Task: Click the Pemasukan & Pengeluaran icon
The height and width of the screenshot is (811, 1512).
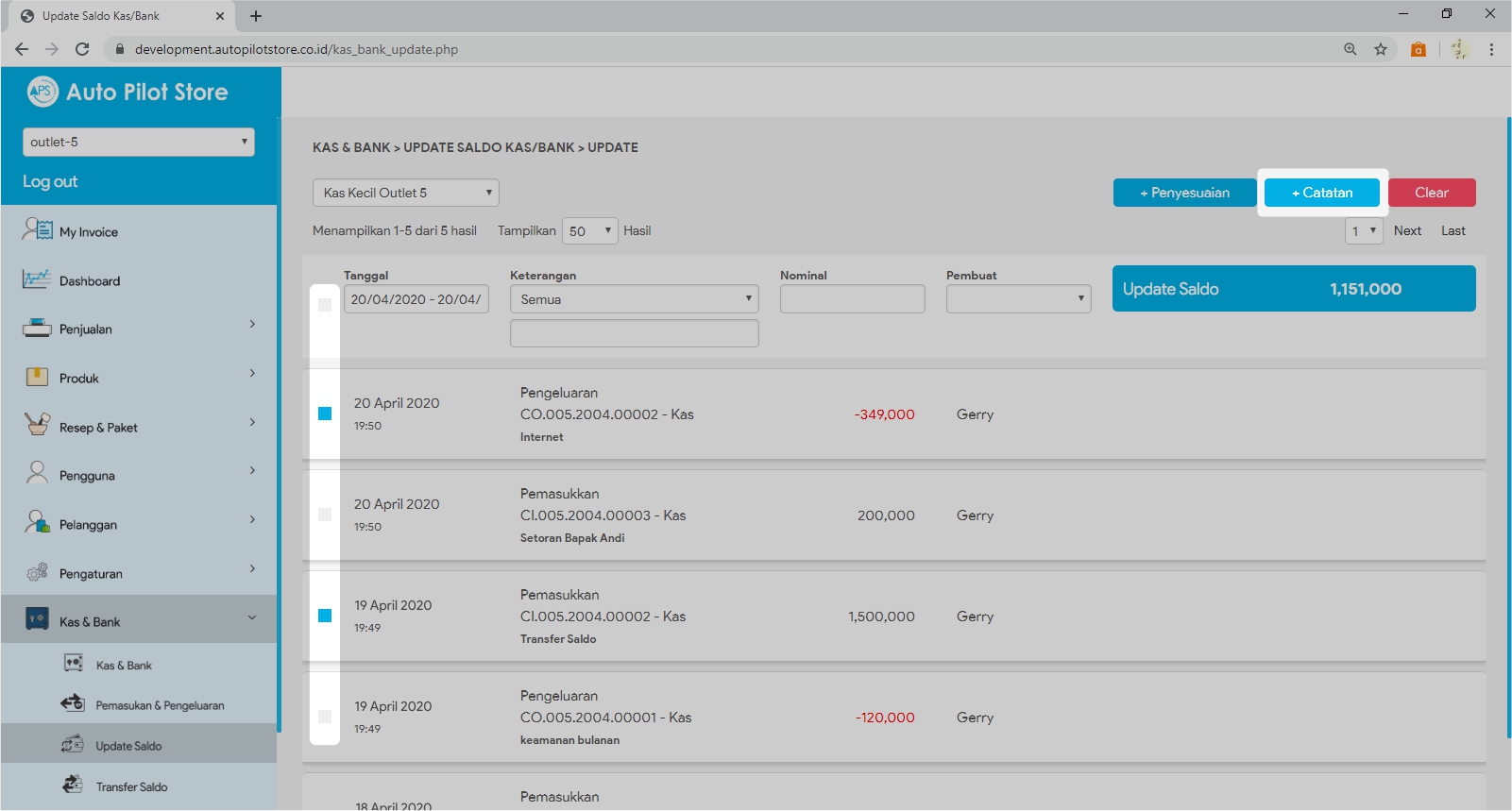Action: point(73,703)
